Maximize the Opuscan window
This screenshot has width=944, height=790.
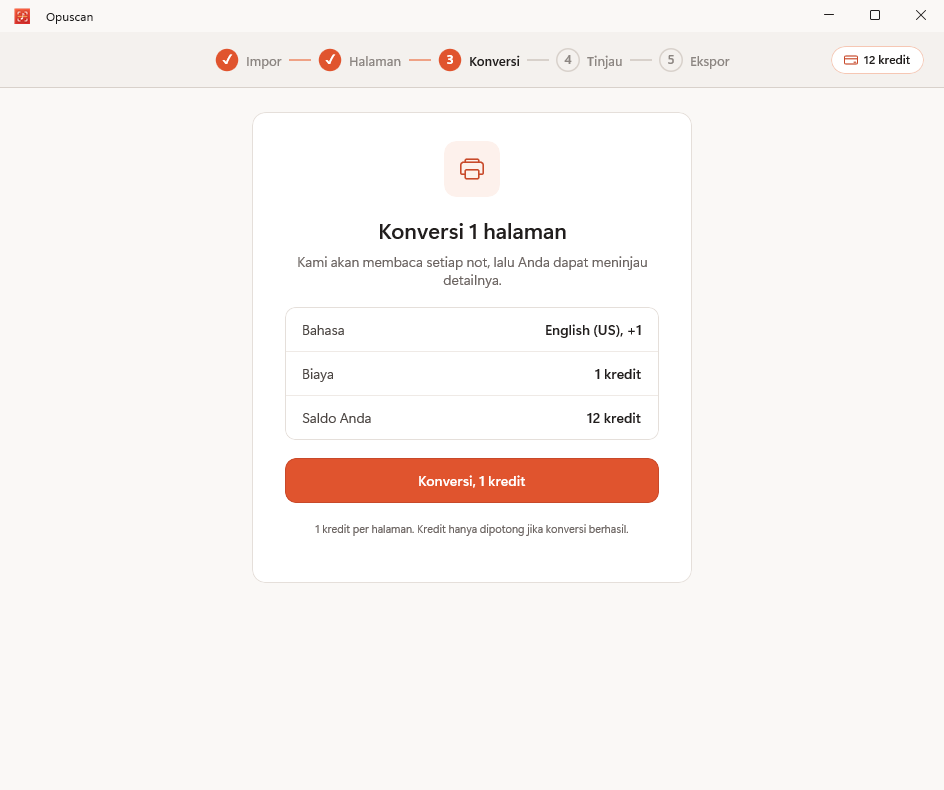(x=875, y=16)
